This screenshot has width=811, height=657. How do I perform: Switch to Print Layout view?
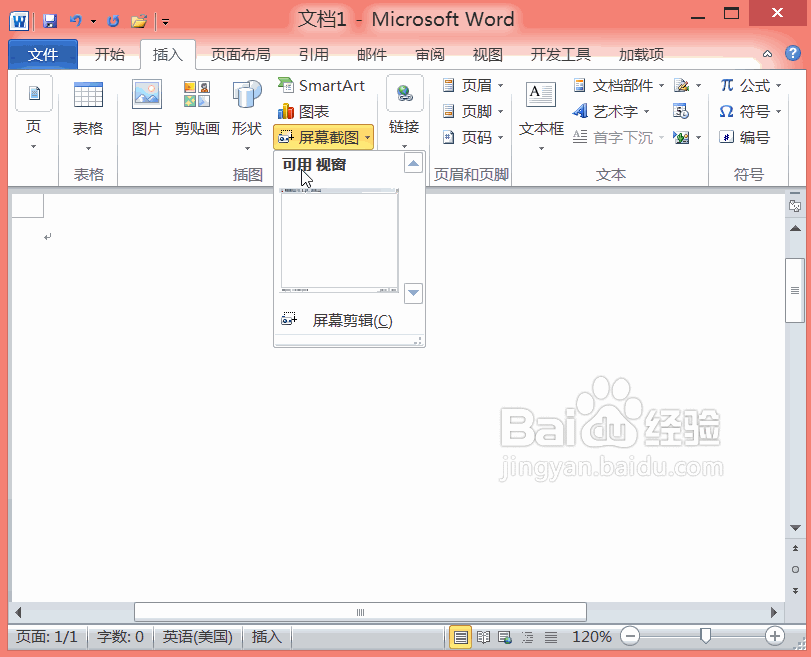(x=460, y=637)
